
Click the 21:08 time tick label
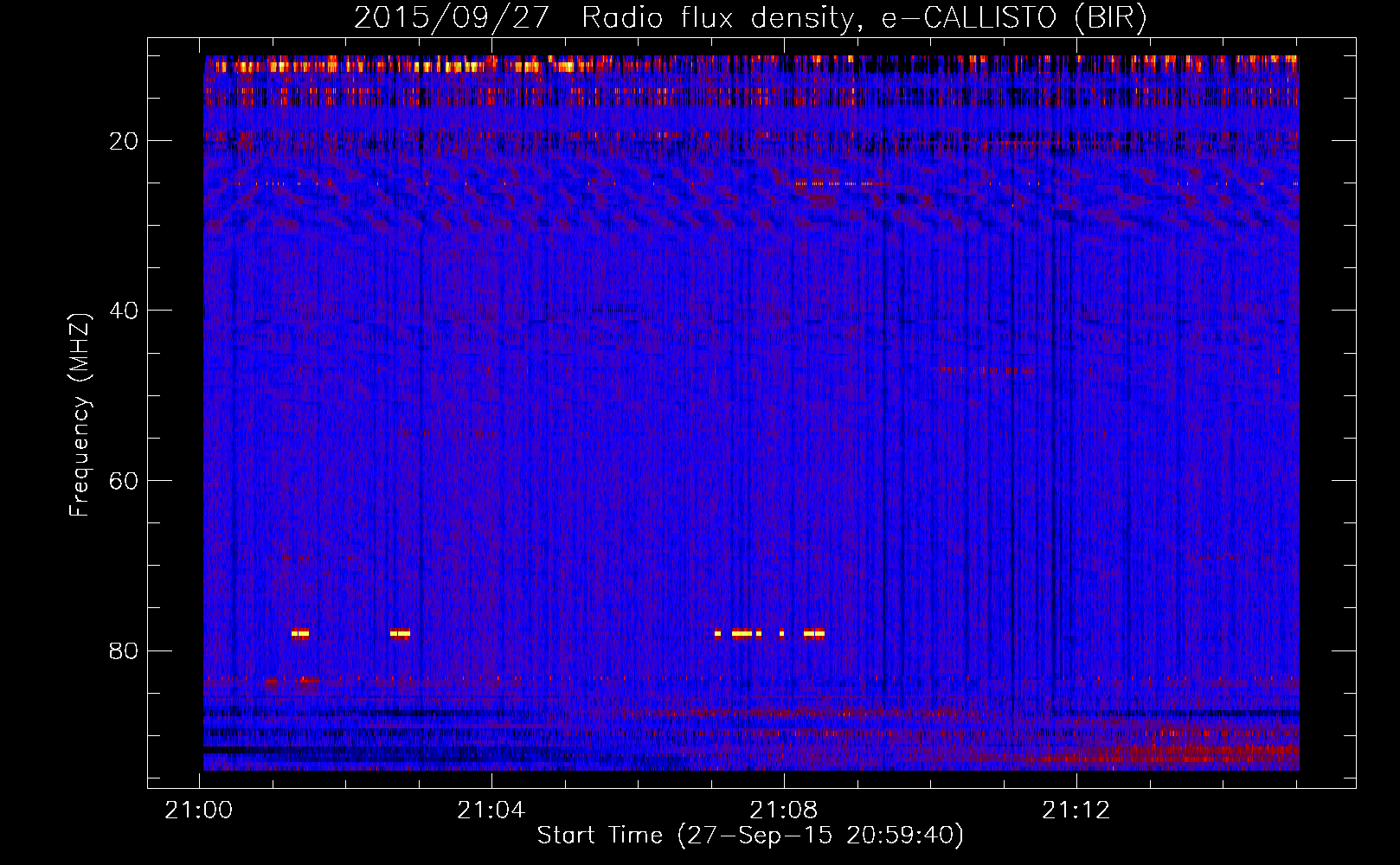pyautogui.click(x=784, y=810)
